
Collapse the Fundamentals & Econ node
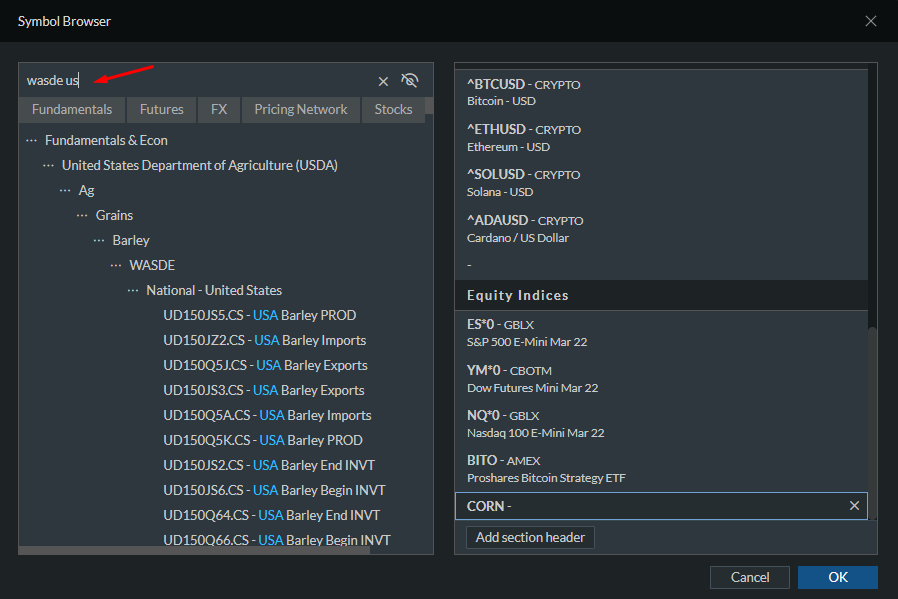coord(31,140)
